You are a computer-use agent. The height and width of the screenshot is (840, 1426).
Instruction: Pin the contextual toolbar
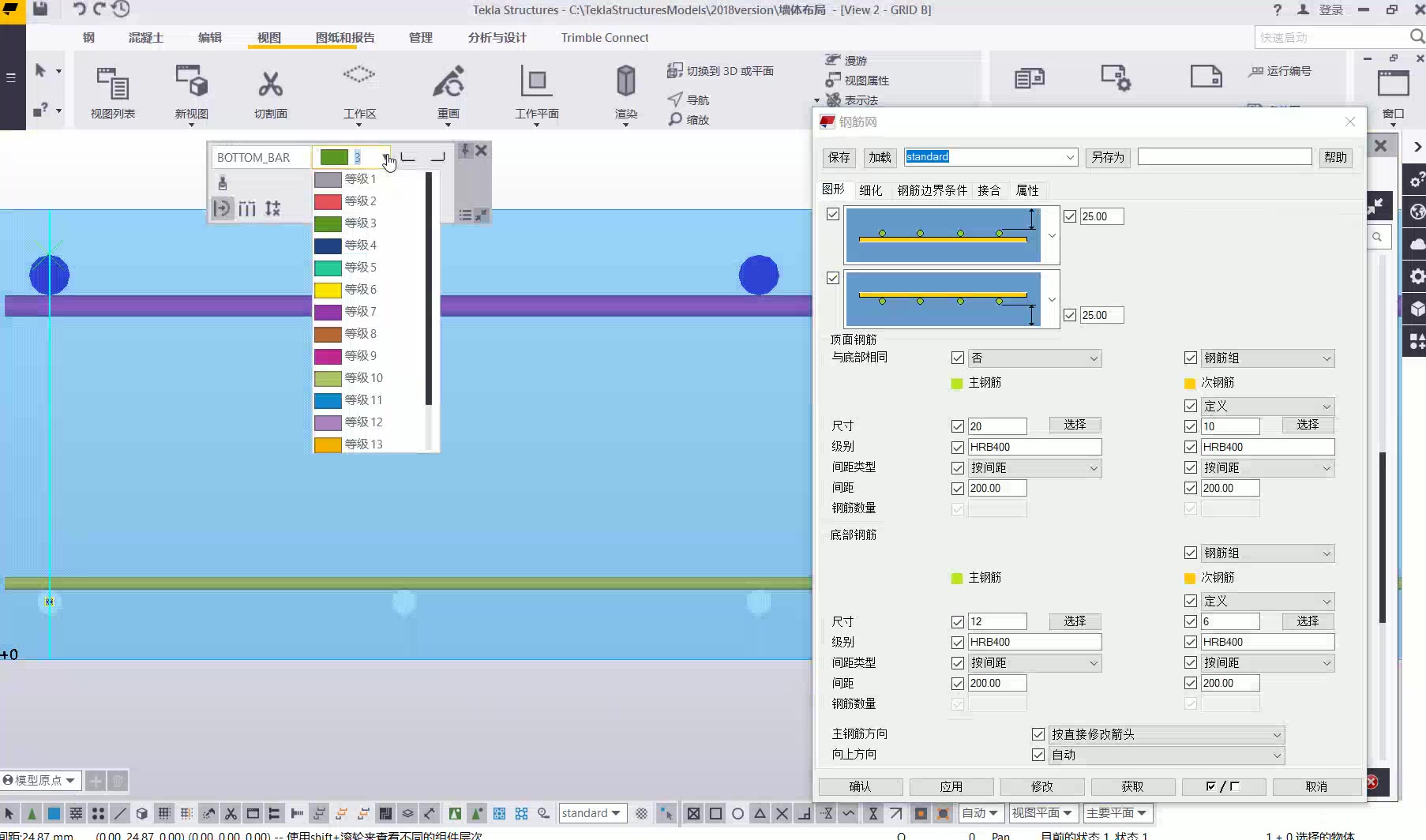coord(465,149)
